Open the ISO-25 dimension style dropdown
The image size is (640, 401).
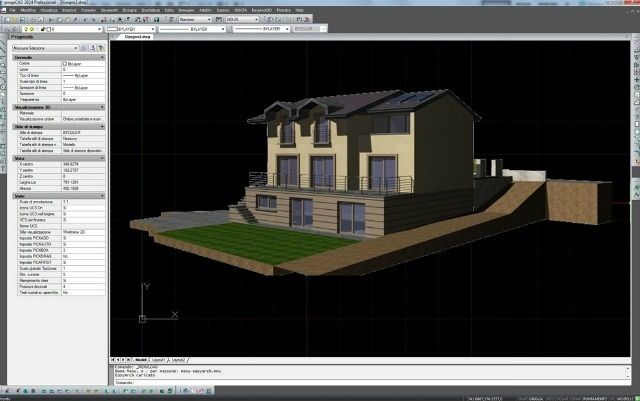[x=242, y=19]
